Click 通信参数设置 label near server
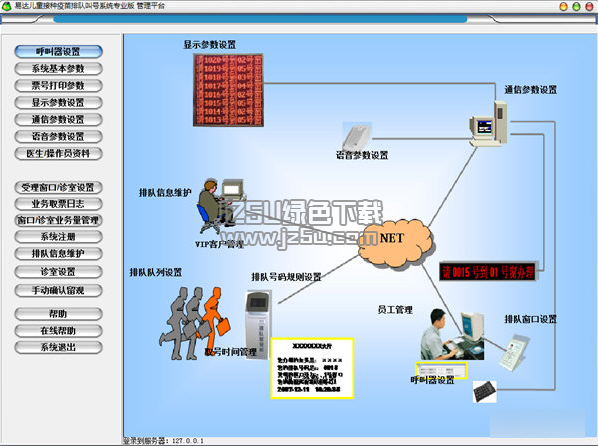 530,90
